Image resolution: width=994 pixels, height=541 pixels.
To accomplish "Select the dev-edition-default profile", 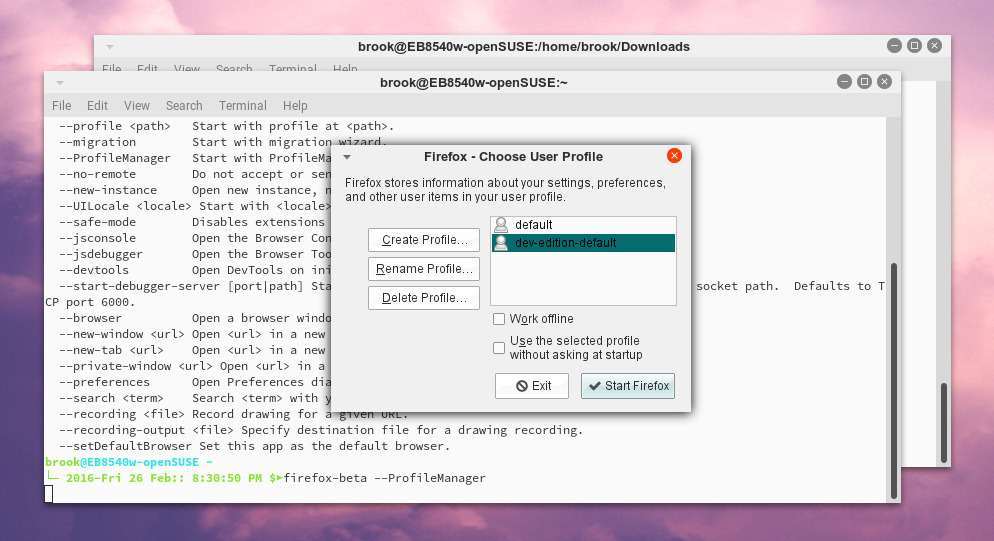I will pos(583,243).
